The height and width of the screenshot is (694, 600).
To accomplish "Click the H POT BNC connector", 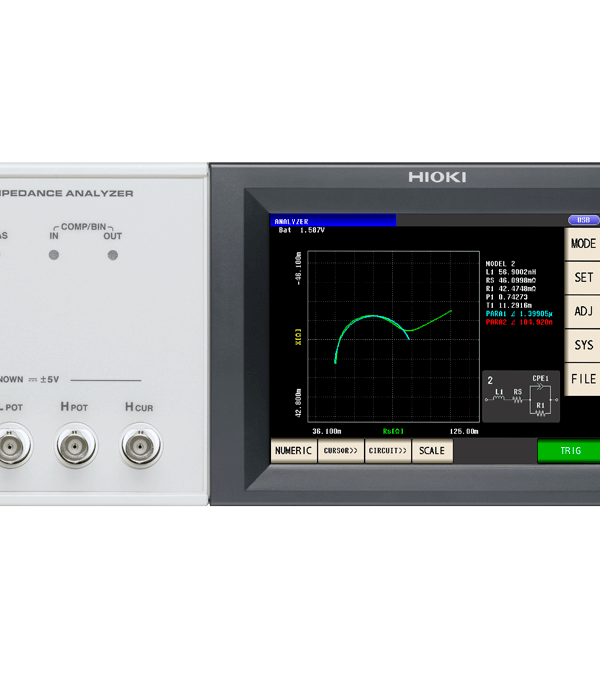I will coord(76,446).
